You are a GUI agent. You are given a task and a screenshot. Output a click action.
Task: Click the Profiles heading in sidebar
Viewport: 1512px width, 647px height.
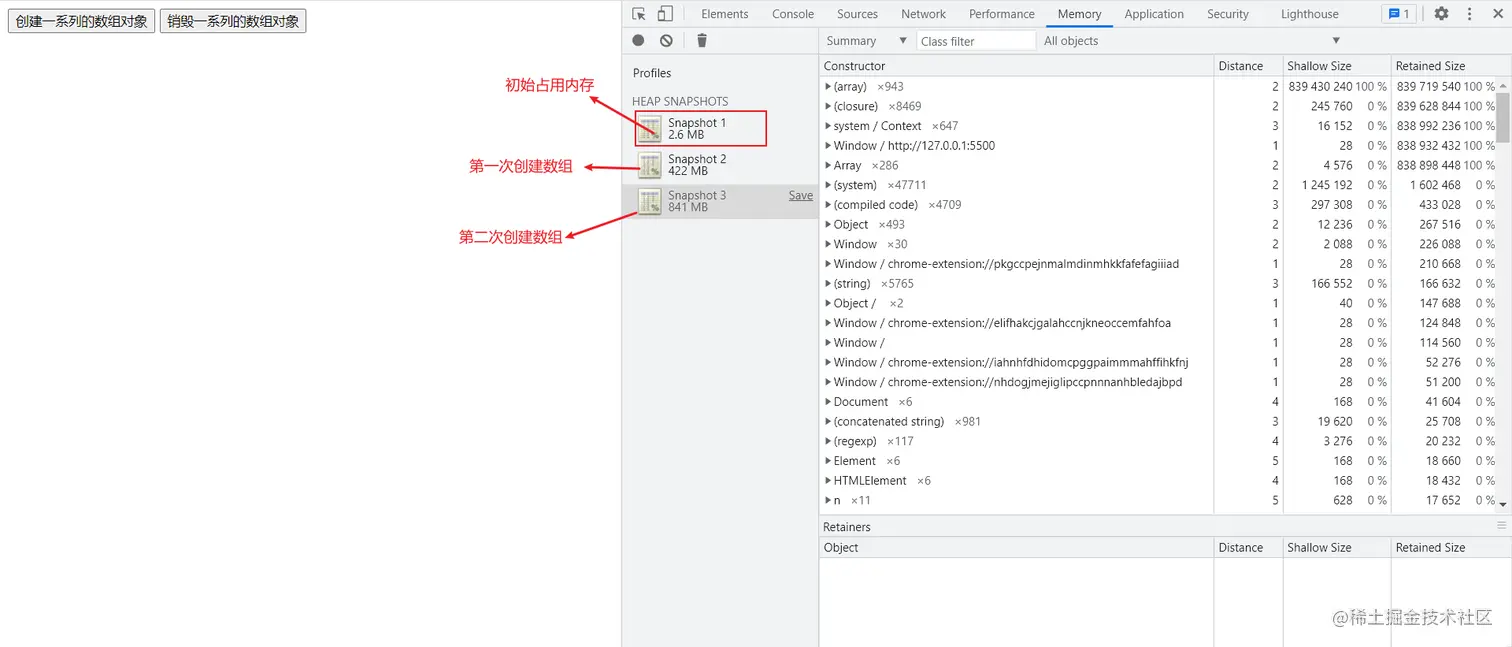[652, 73]
